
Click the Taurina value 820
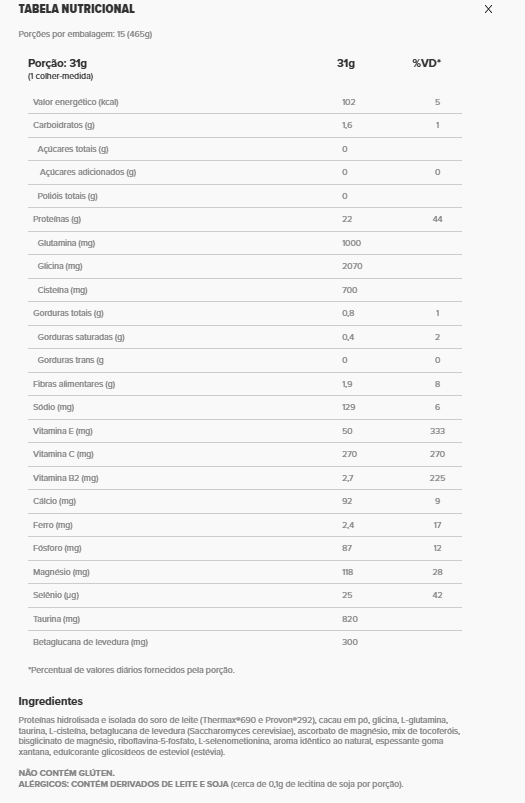pyautogui.click(x=350, y=619)
